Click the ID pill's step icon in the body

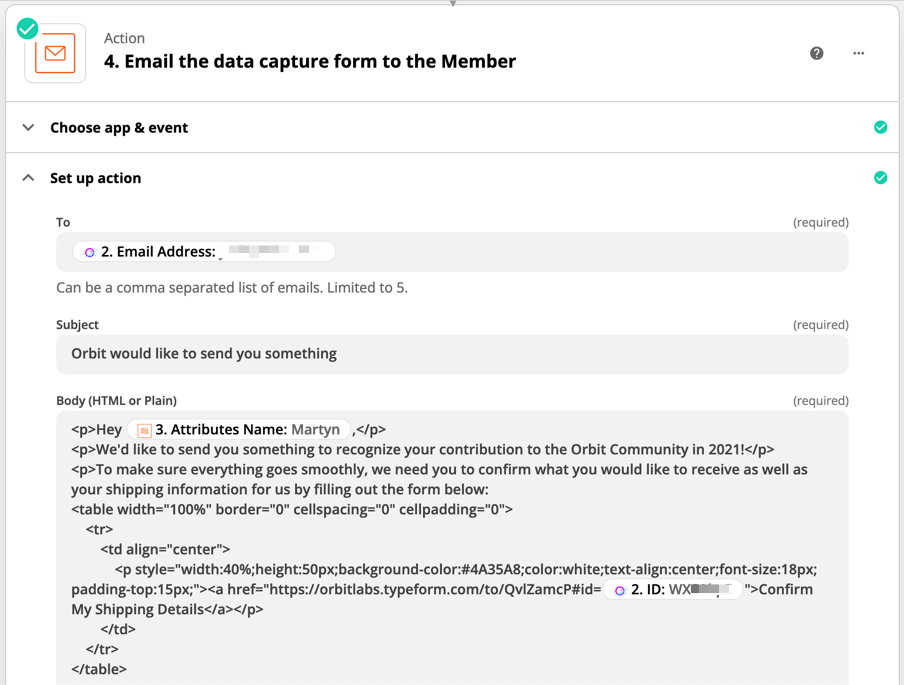pyautogui.click(x=620, y=590)
